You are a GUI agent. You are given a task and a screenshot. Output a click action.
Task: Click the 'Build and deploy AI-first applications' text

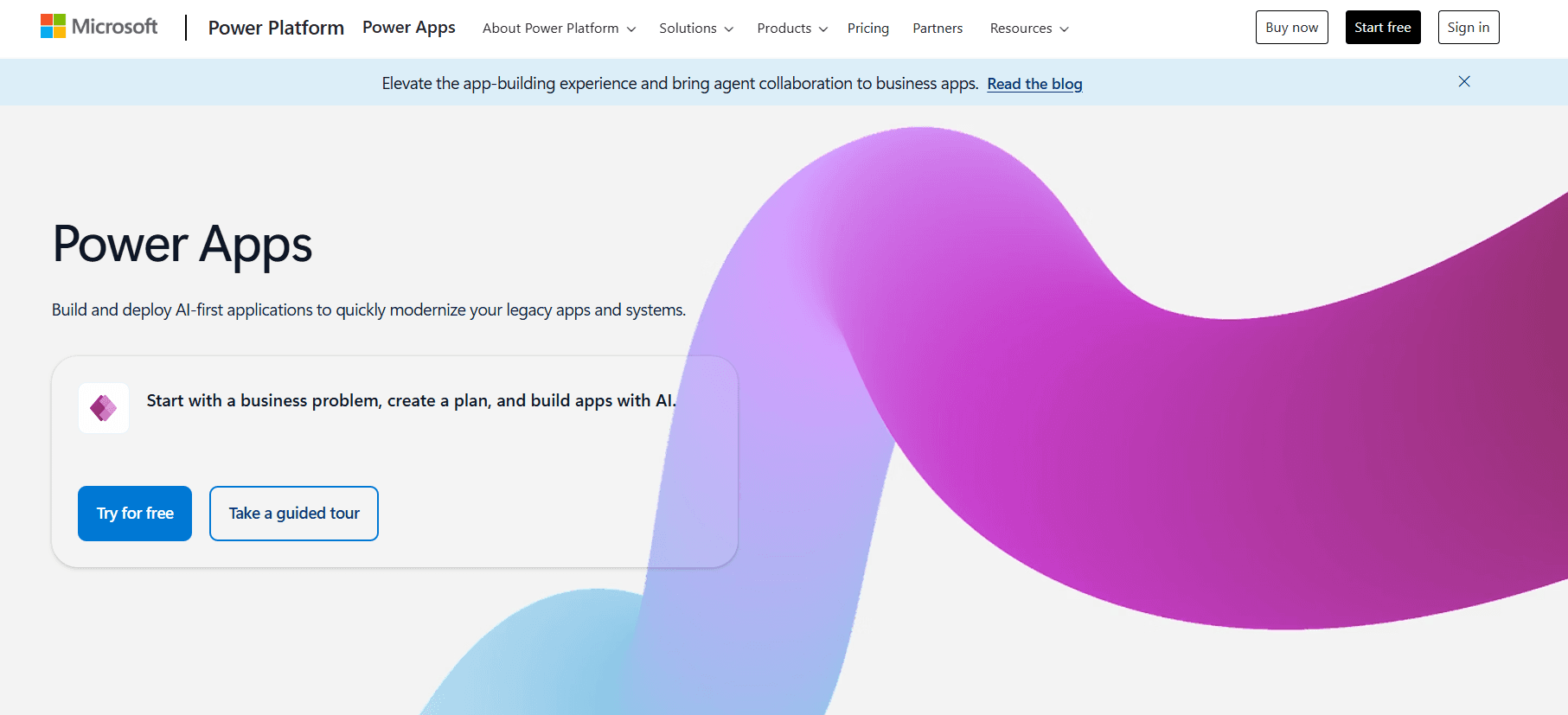click(x=368, y=310)
